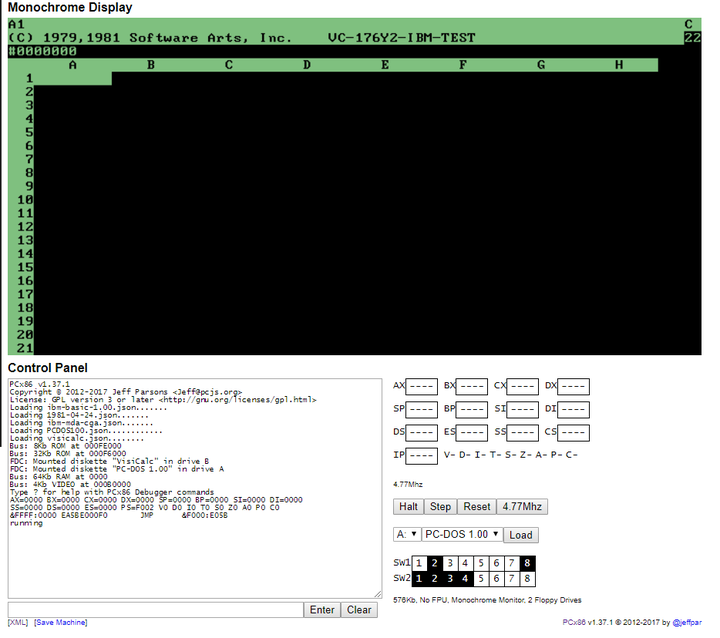
Task: Open the XML link
Action: [17, 623]
